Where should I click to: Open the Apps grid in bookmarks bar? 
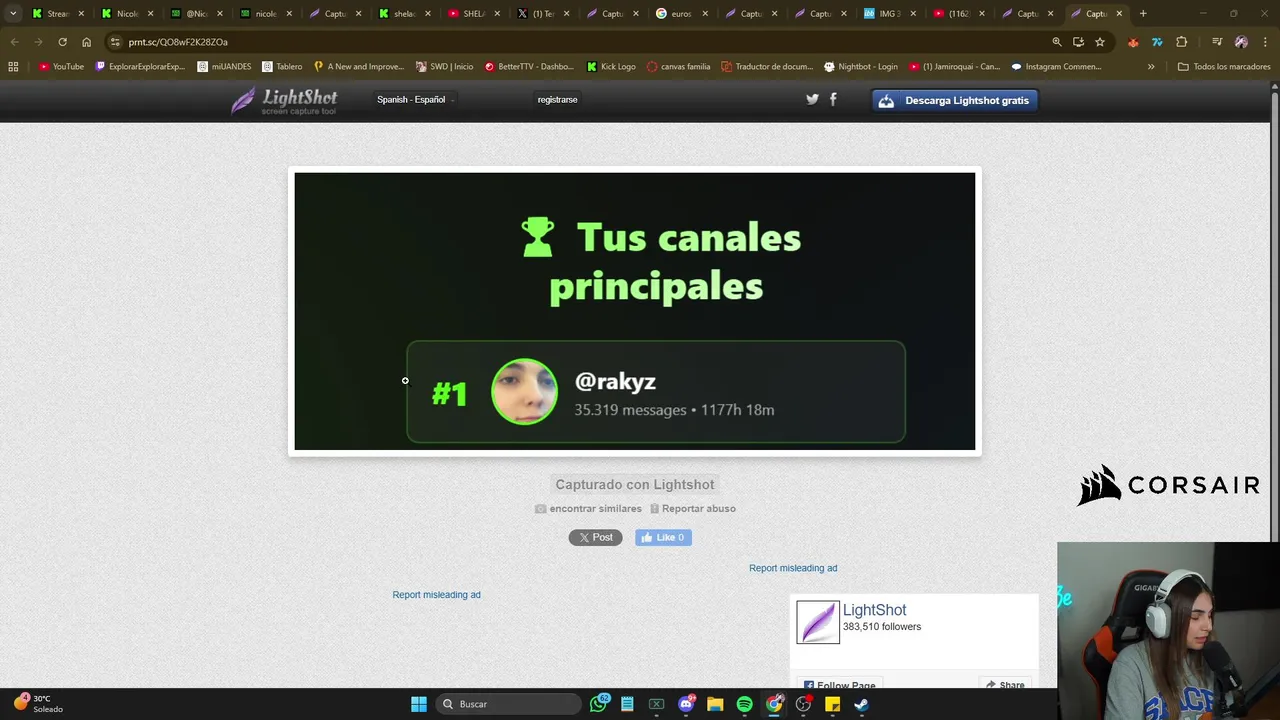click(13, 67)
